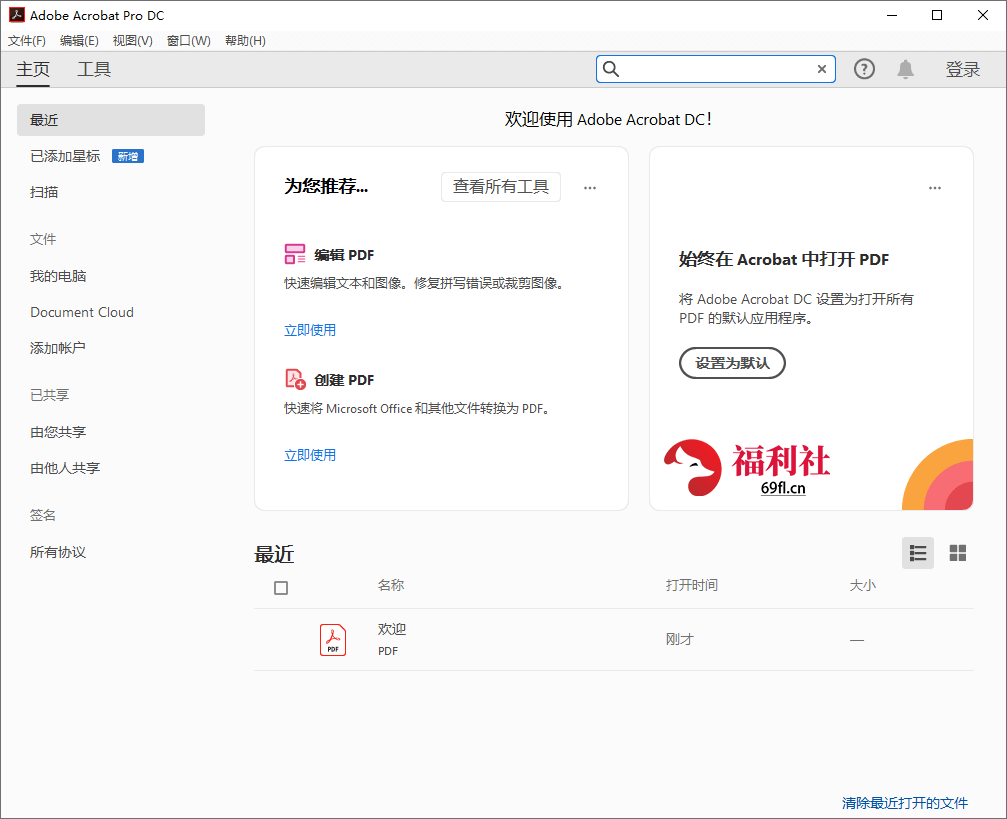Maximize the Acrobat window

[x=937, y=15]
